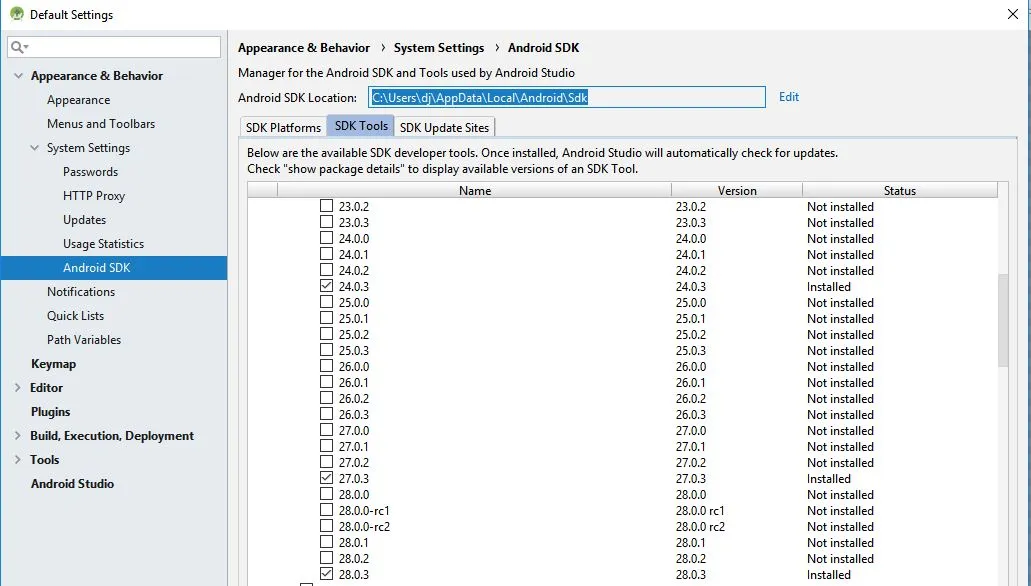Close the Default Settings dialog
The image size is (1031, 586).
(1013, 14)
